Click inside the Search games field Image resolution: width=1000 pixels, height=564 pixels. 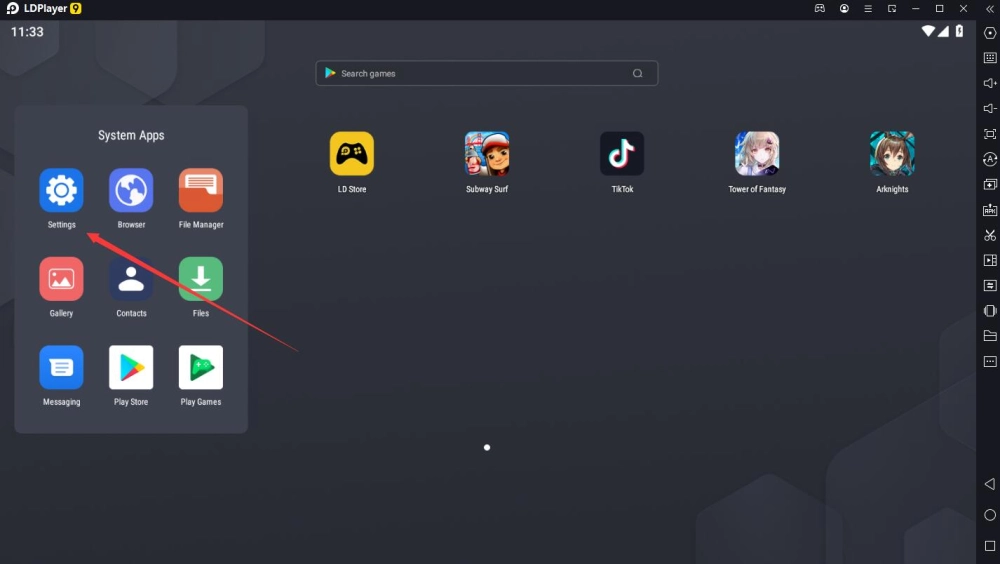tap(487, 73)
